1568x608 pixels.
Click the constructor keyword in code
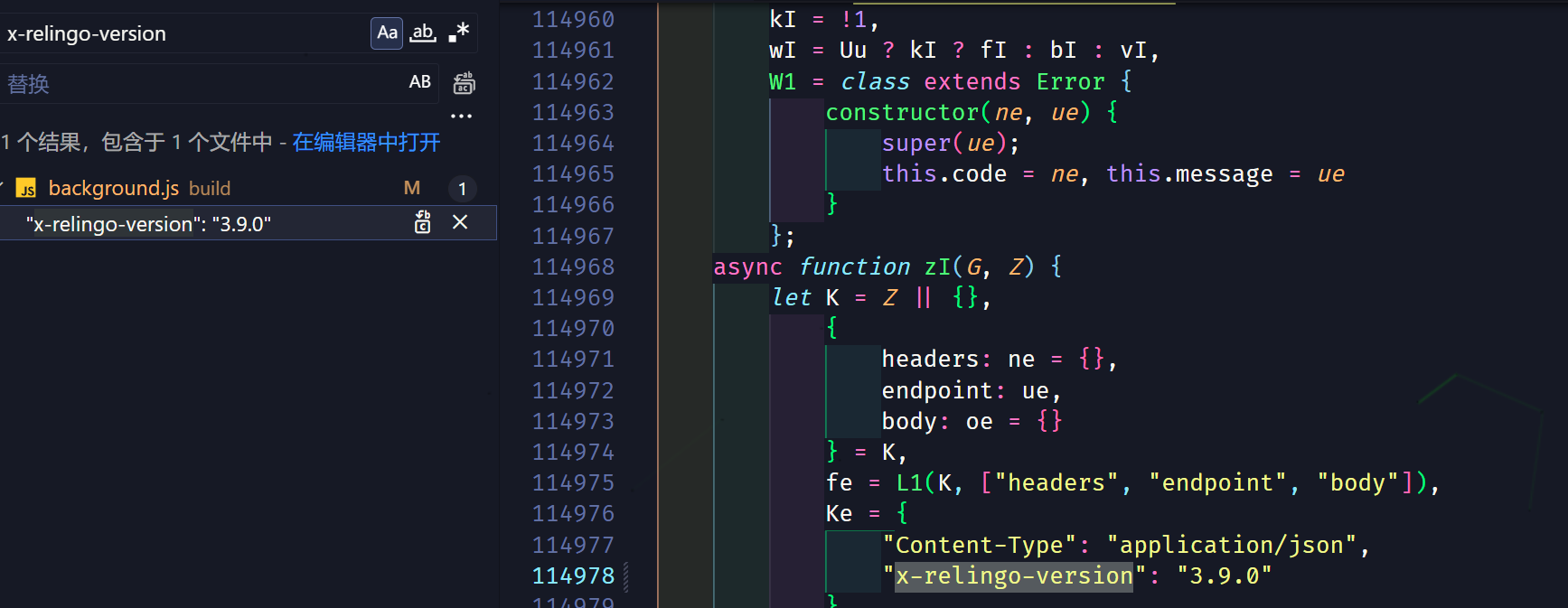coord(902,112)
